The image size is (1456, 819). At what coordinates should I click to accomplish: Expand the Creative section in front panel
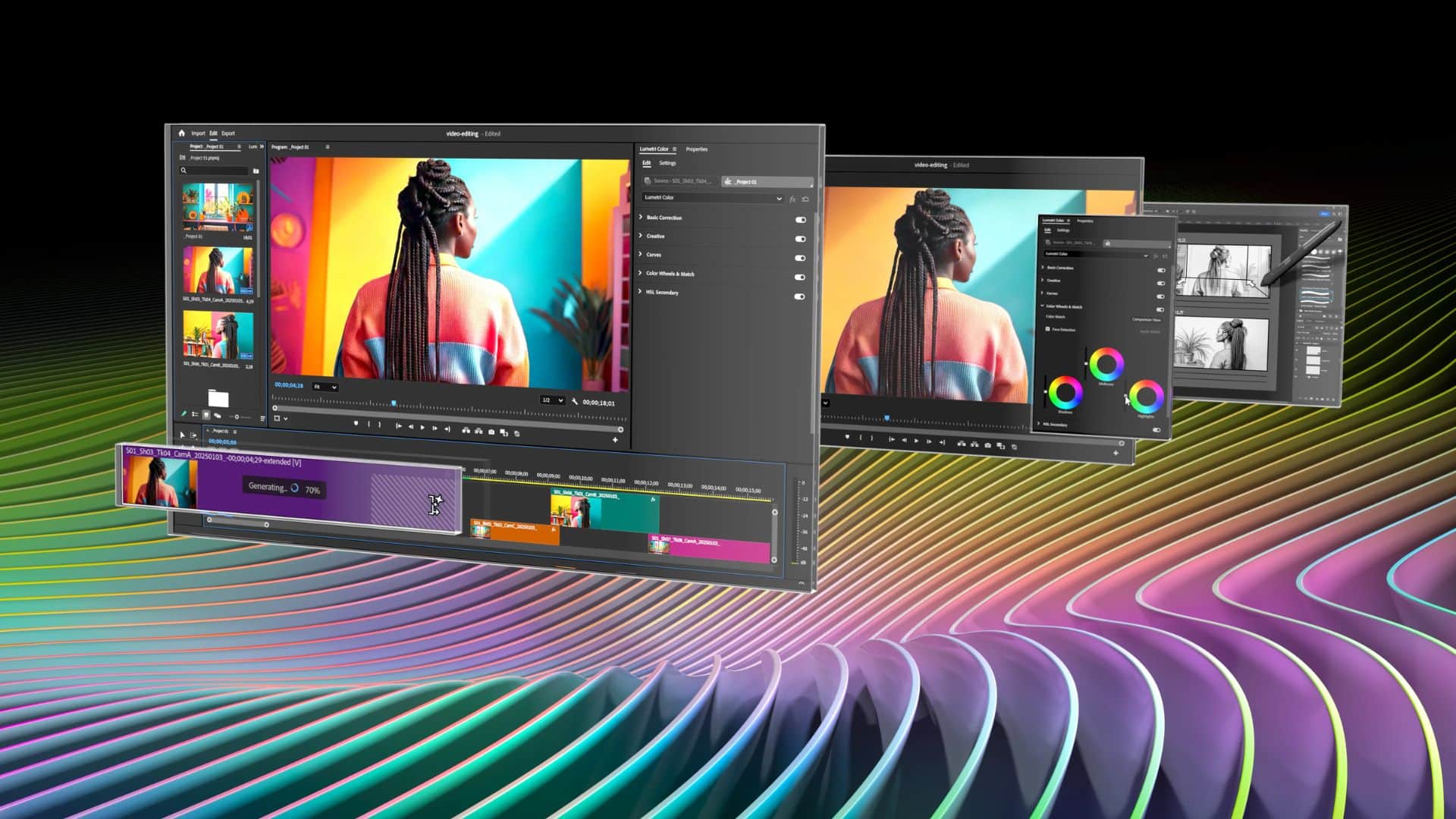pos(641,236)
